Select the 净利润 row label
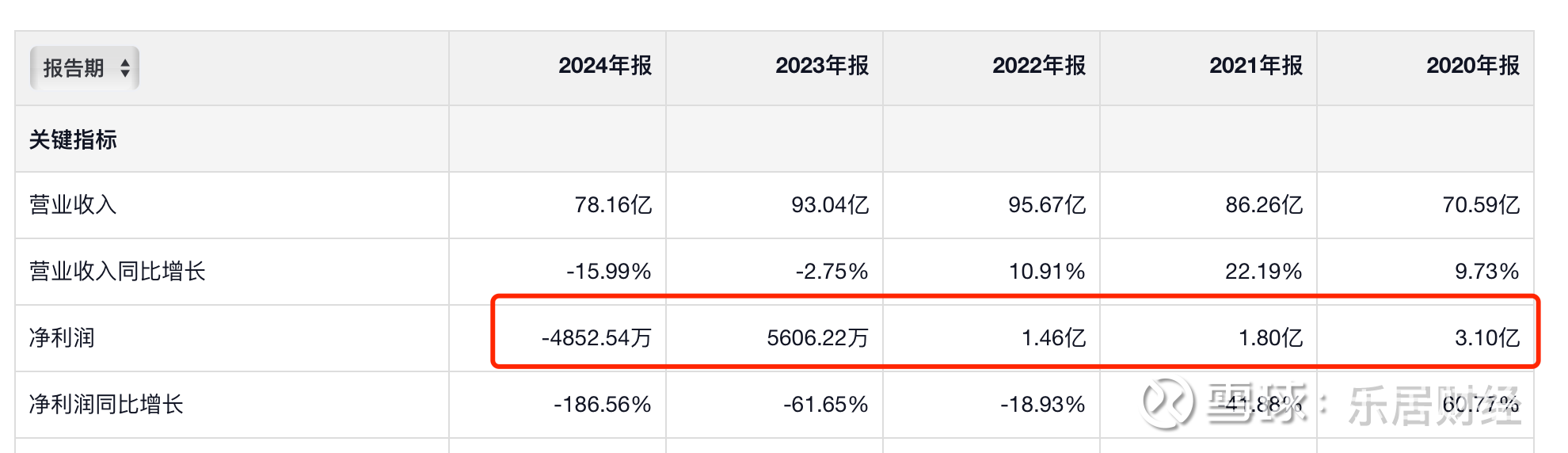 62,338
